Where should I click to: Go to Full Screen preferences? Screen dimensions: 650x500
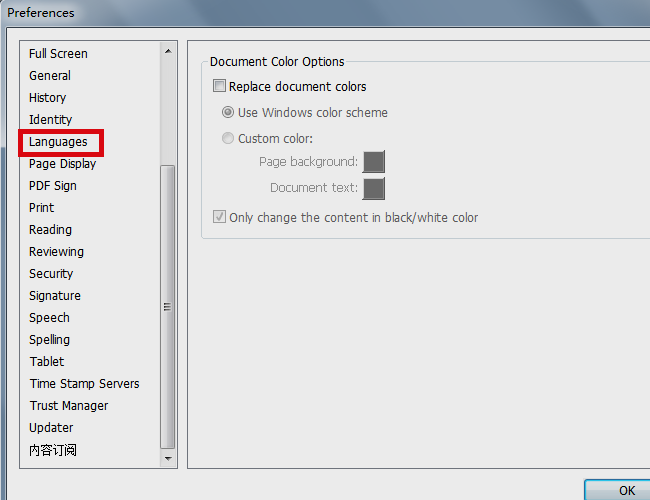click(58, 54)
